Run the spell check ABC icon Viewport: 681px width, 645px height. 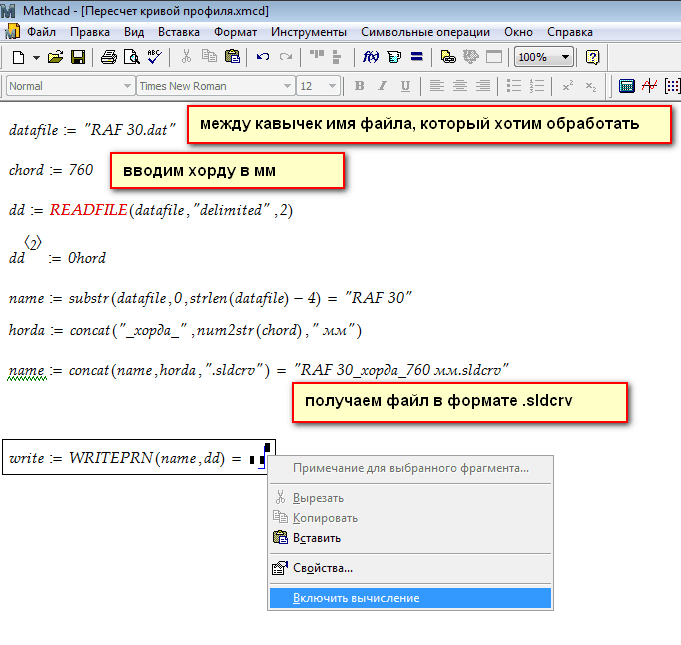coord(154,57)
